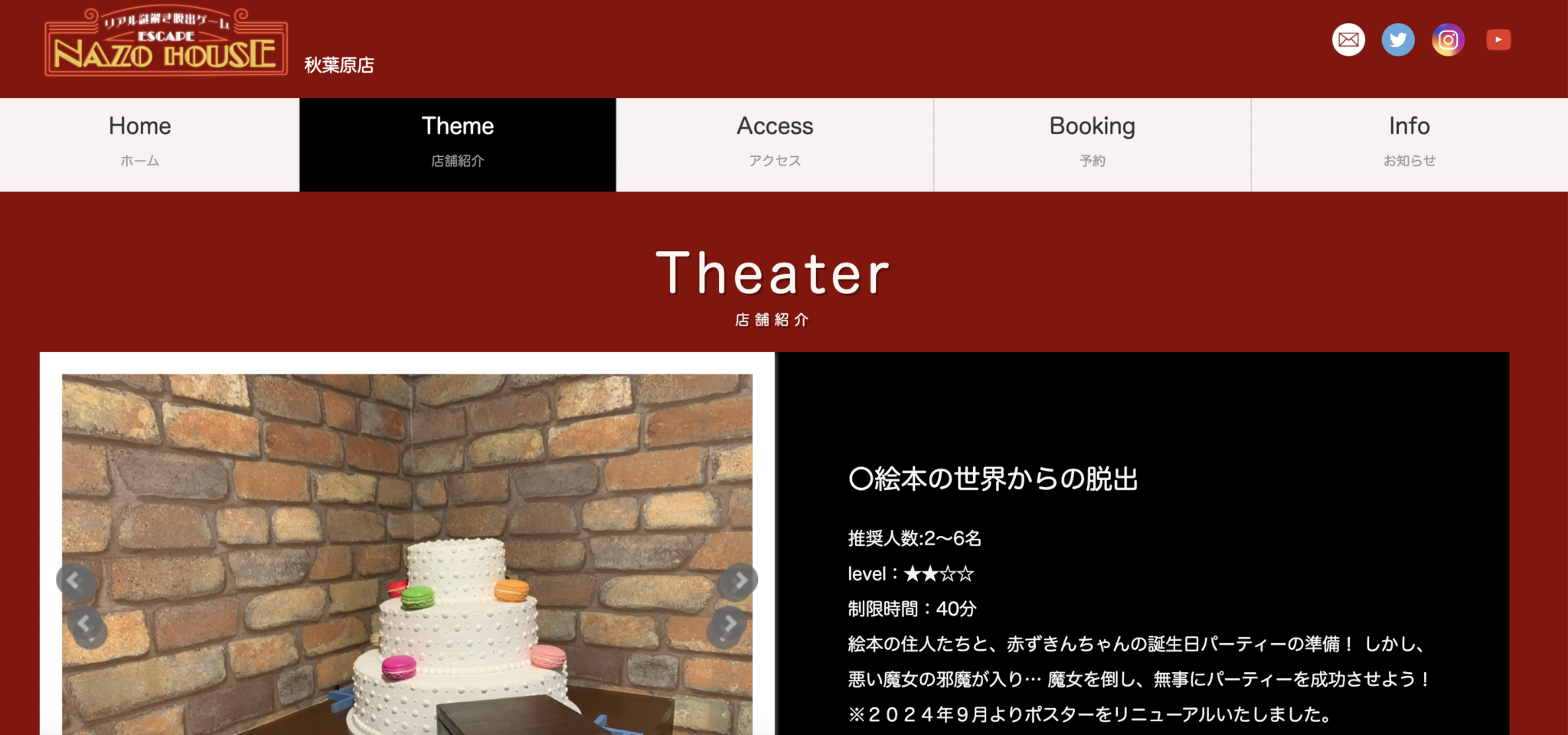Click the 秋葉原店 store name text
The width and height of the screenshot is (1568, 735).
[x=339, y=66]
